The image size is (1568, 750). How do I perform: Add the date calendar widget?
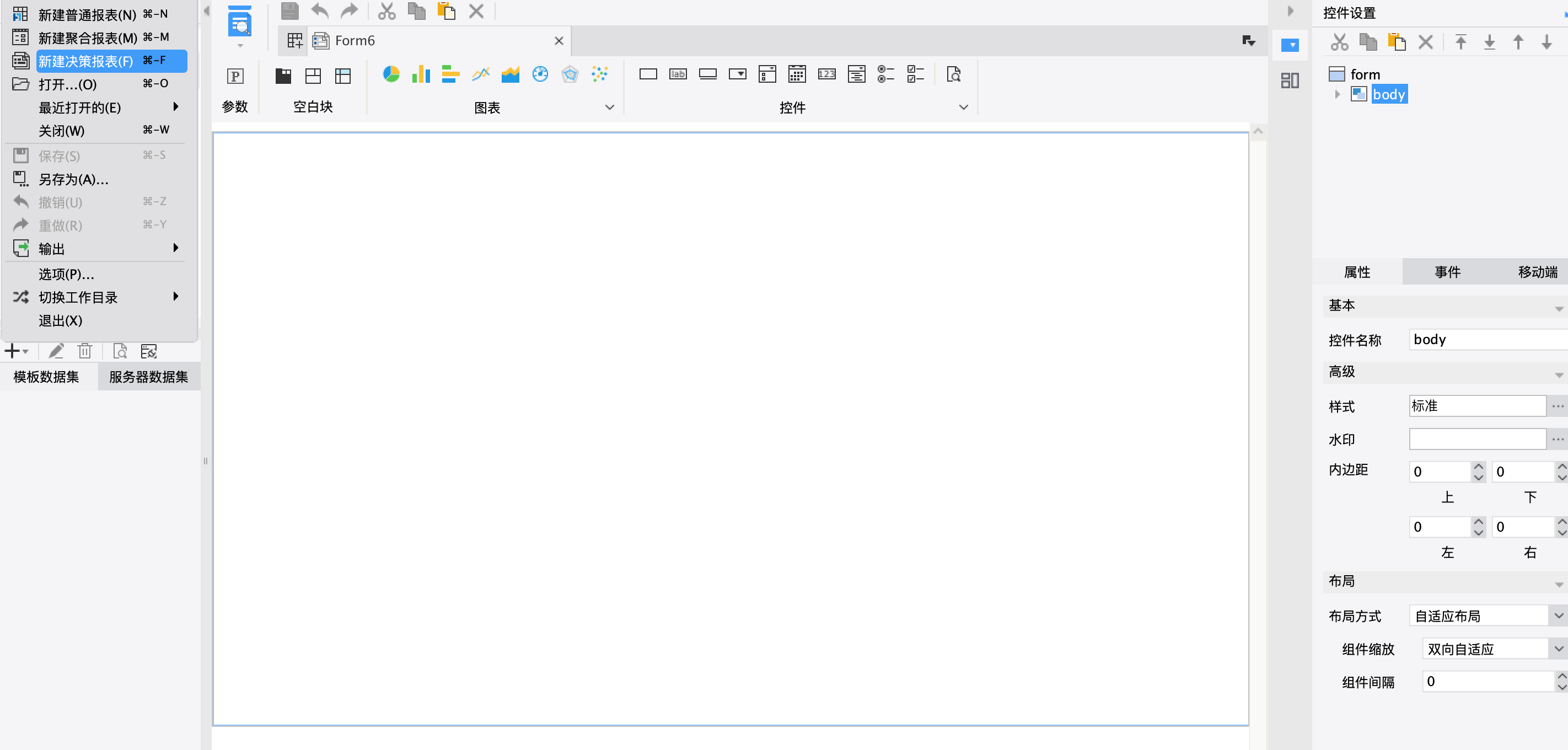[x=797, y=74]
